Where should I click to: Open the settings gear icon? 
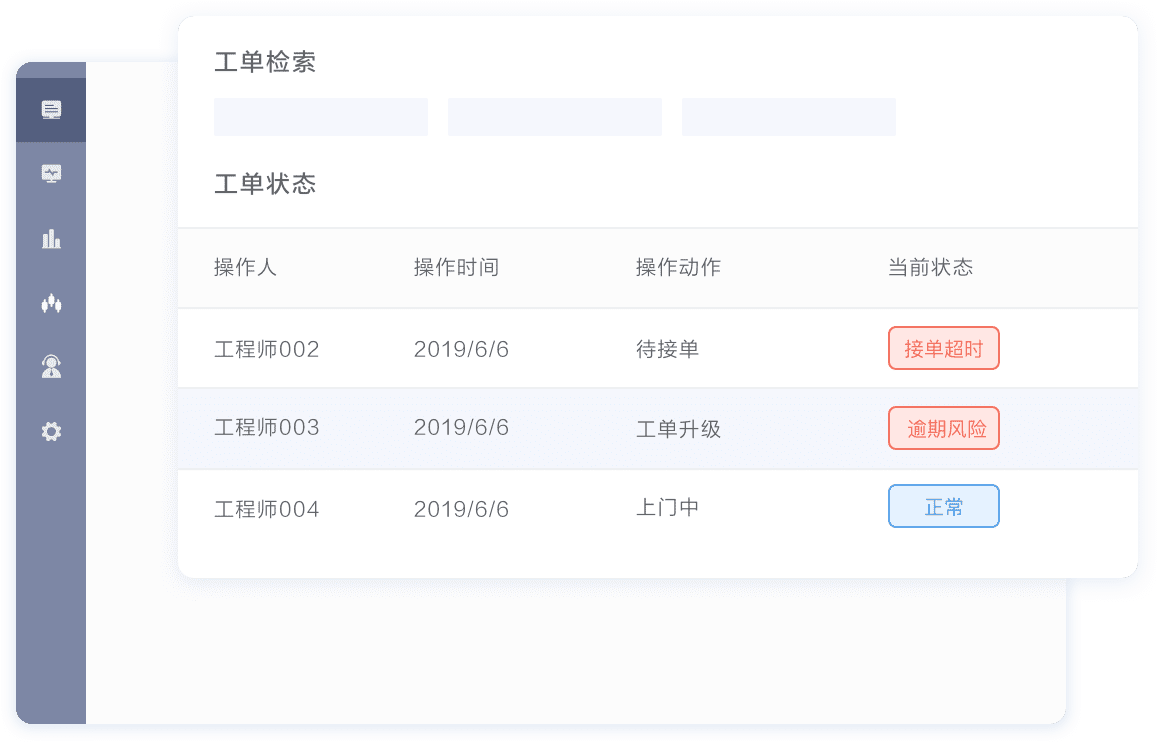tap(51, 431)
